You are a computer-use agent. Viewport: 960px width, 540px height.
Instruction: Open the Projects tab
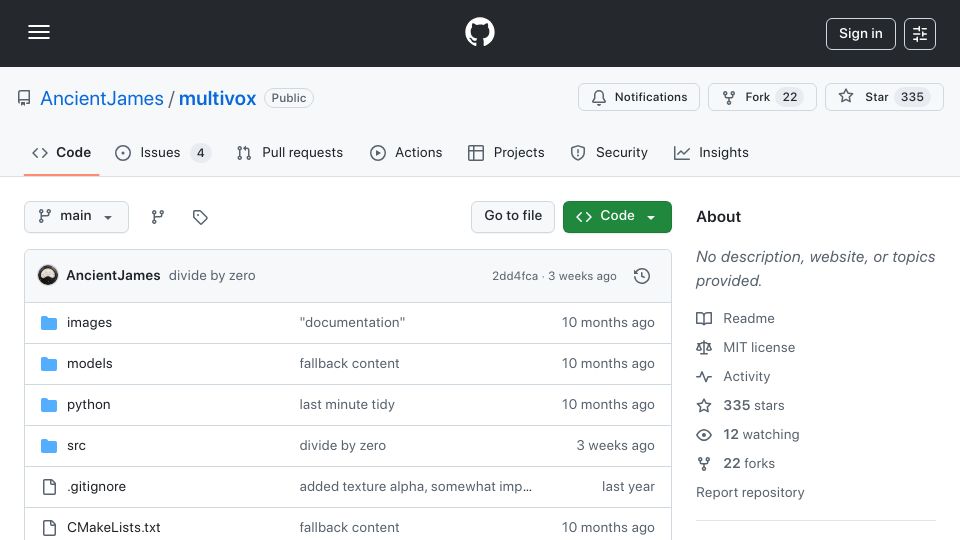[x=506, y=152]
